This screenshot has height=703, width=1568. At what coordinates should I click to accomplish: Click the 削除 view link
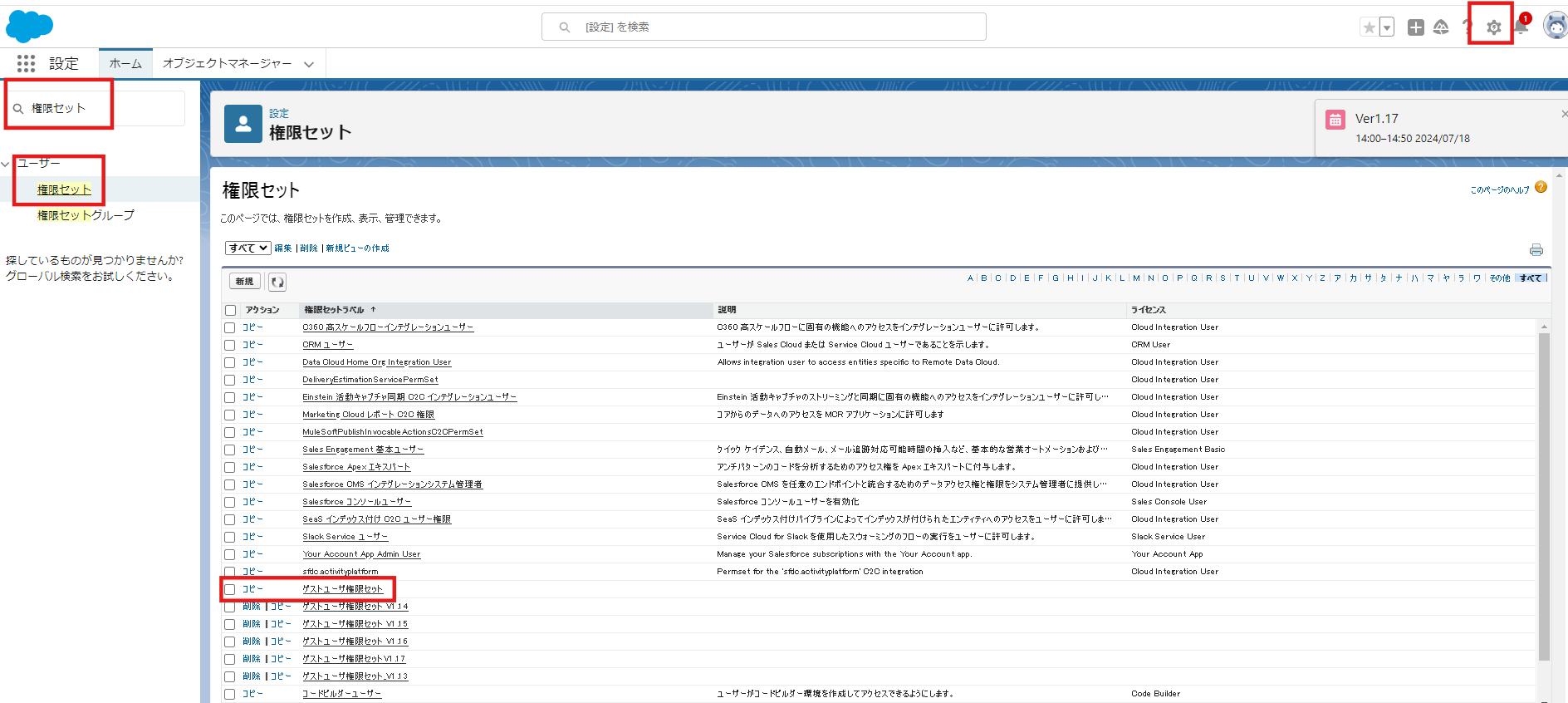click(x=309, y=248)
